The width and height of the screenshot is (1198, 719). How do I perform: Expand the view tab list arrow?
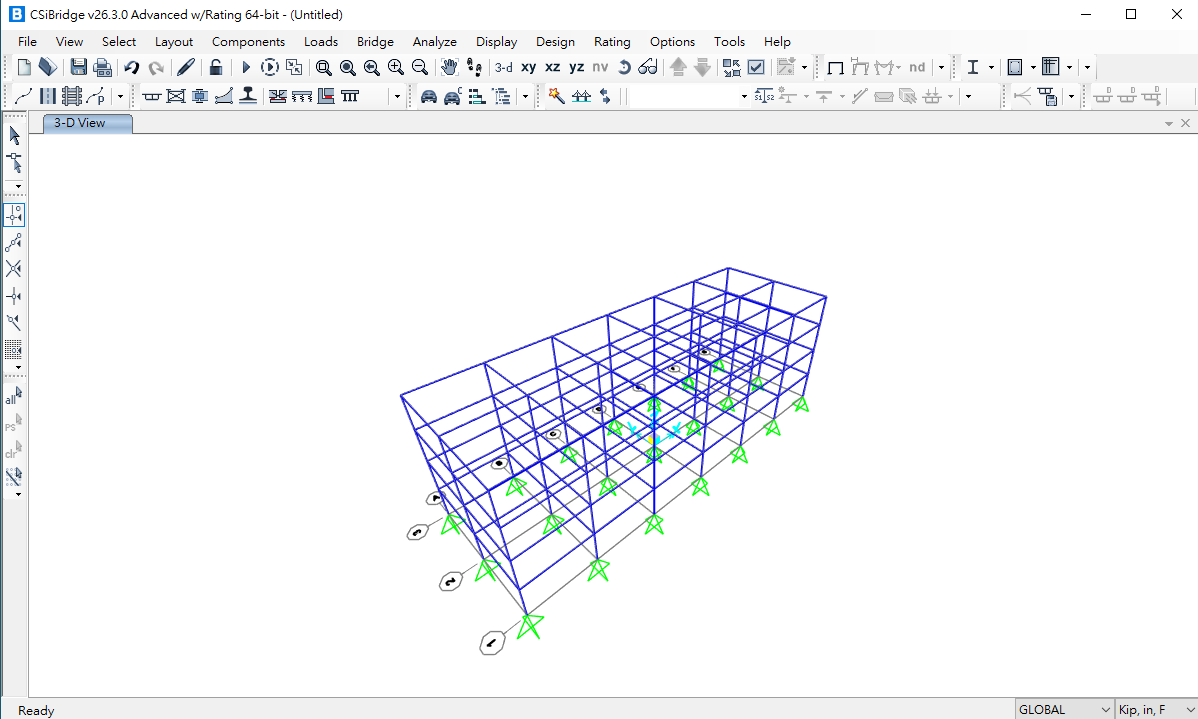(1168, 124)
